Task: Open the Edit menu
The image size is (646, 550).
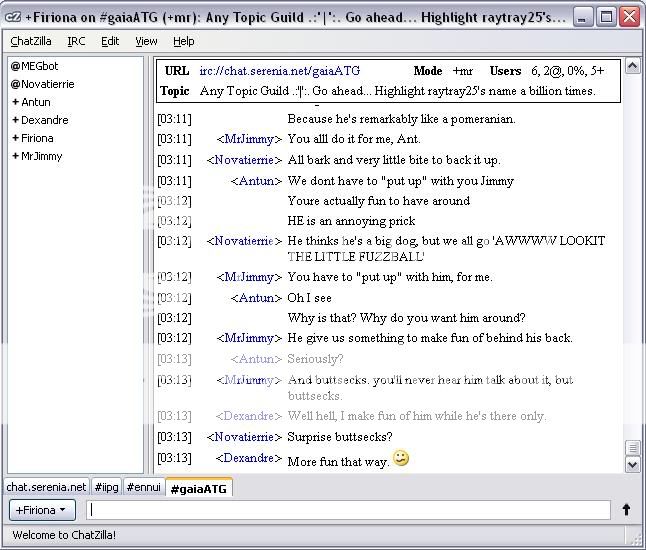Action: pyautogui.click(x=110, y=41)
